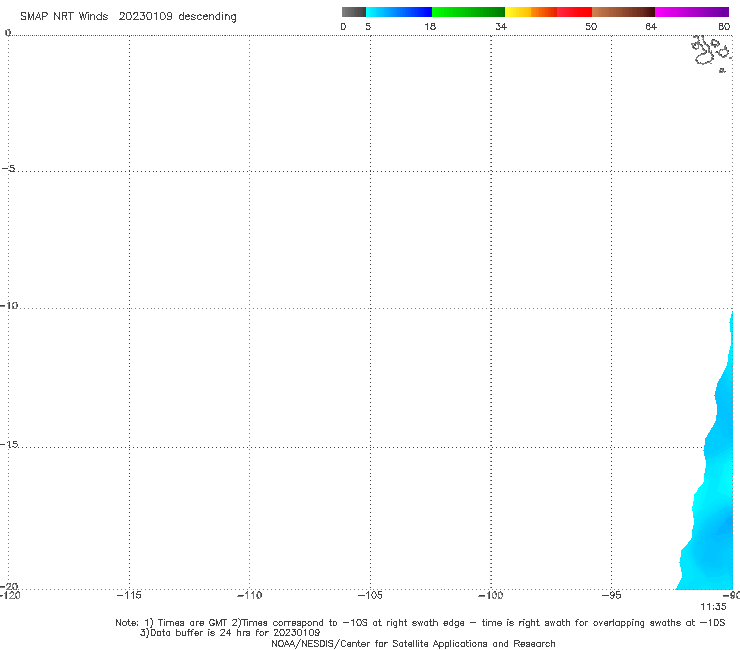740x650 pixels.
Task: Click the green segment of the wind color bar
Action: [x=468, y=12]
